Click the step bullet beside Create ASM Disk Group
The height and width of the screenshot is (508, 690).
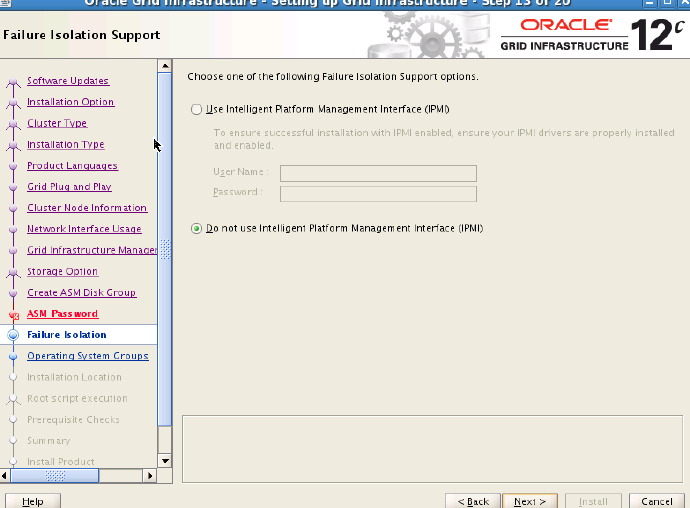[13, 293]
